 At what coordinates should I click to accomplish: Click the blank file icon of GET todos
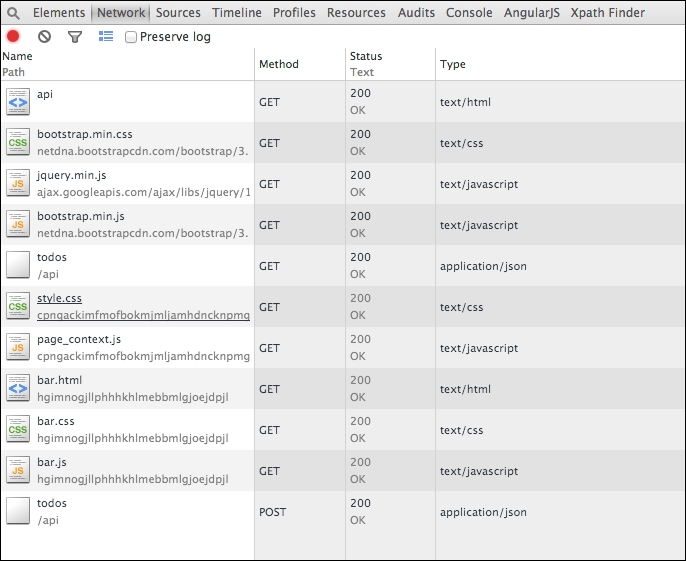18,266
